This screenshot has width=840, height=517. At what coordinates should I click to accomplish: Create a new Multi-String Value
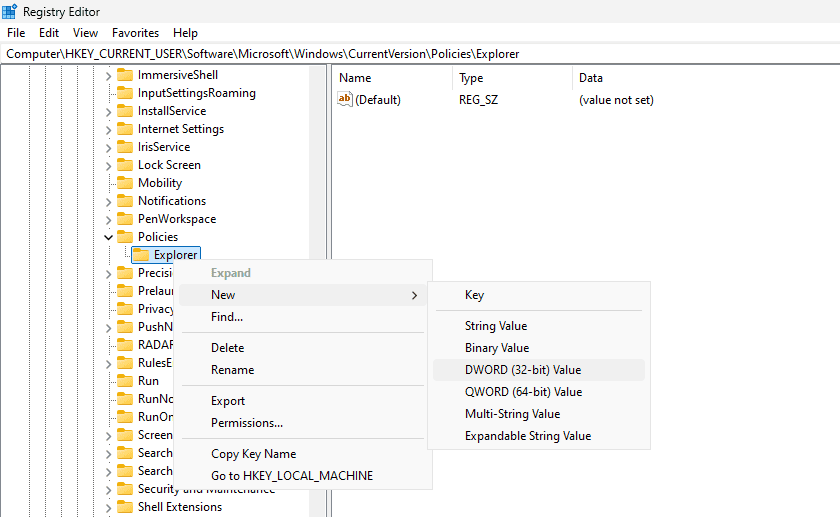[539, 414]
